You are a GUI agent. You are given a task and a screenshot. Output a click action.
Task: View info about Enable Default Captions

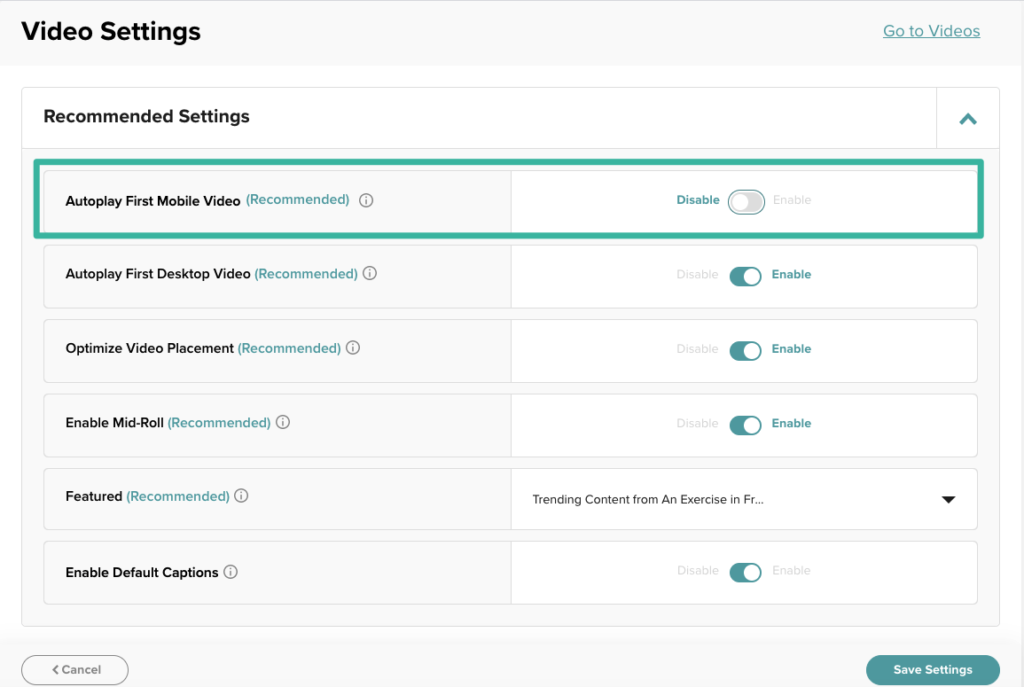pyautogui.click(x=231, y=573)
